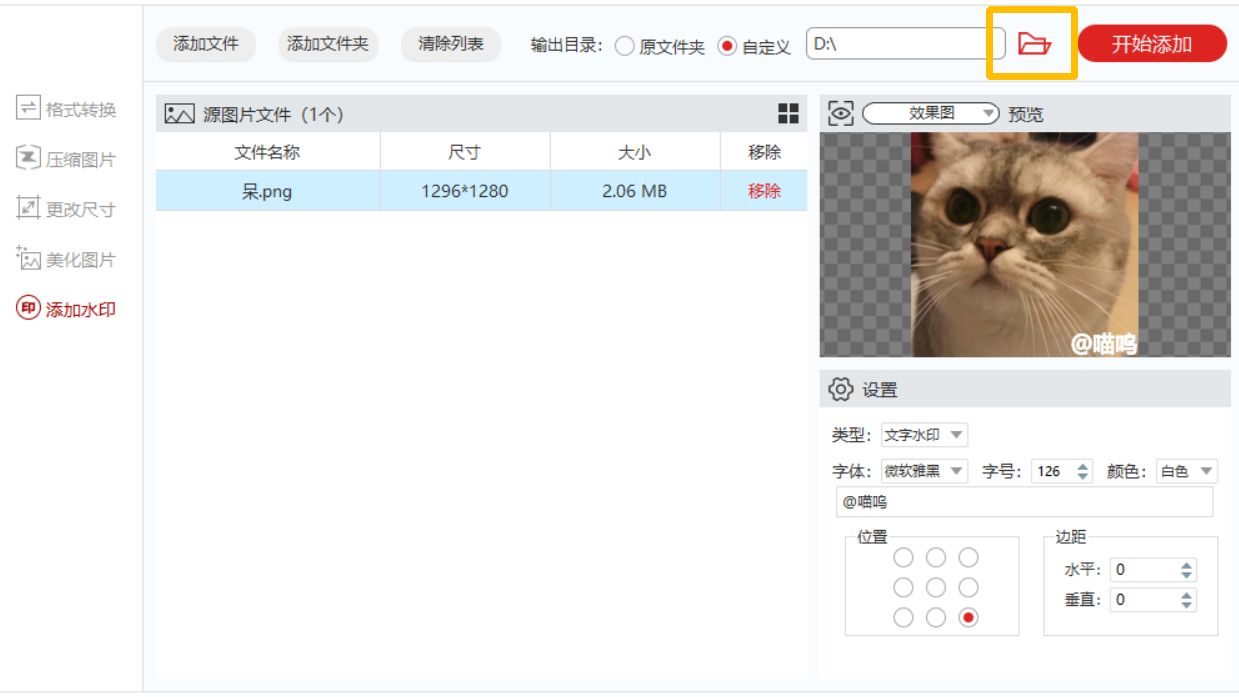This screenshot has width=1239, height=697.
Task: Set watermark position to middle-left
Action: point(903,587)
